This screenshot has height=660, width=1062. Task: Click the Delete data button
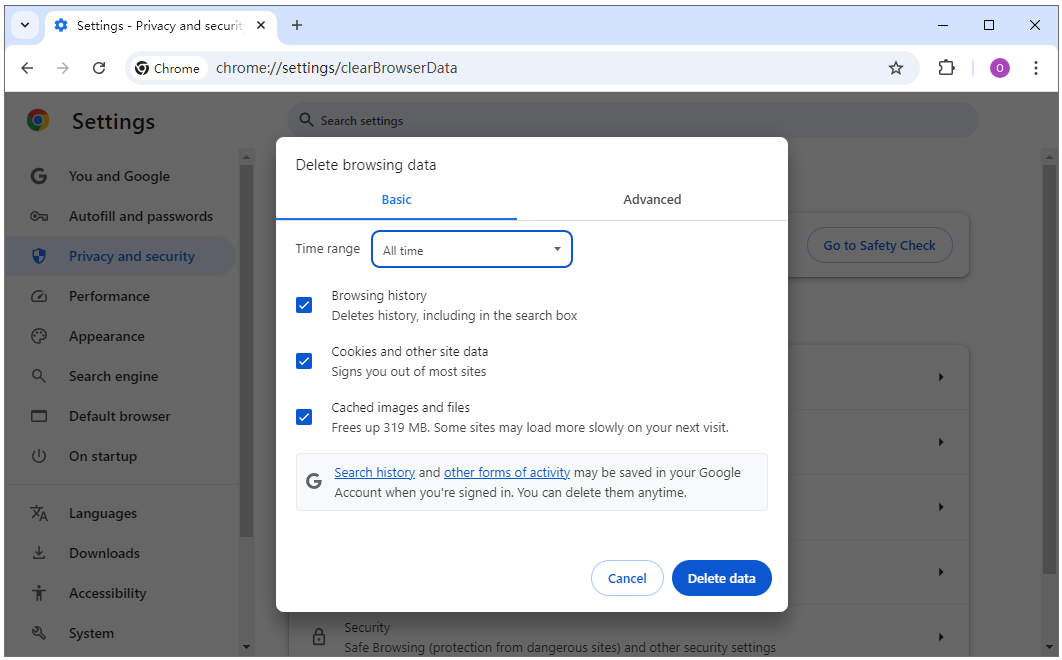pos(721,578)
